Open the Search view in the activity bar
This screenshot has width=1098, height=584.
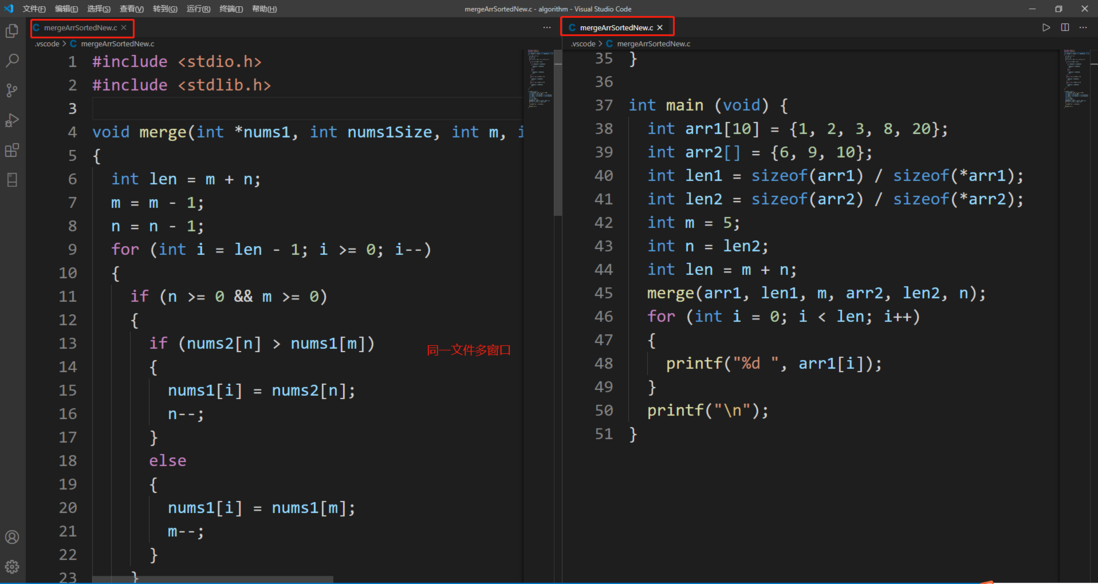[12, 61]
